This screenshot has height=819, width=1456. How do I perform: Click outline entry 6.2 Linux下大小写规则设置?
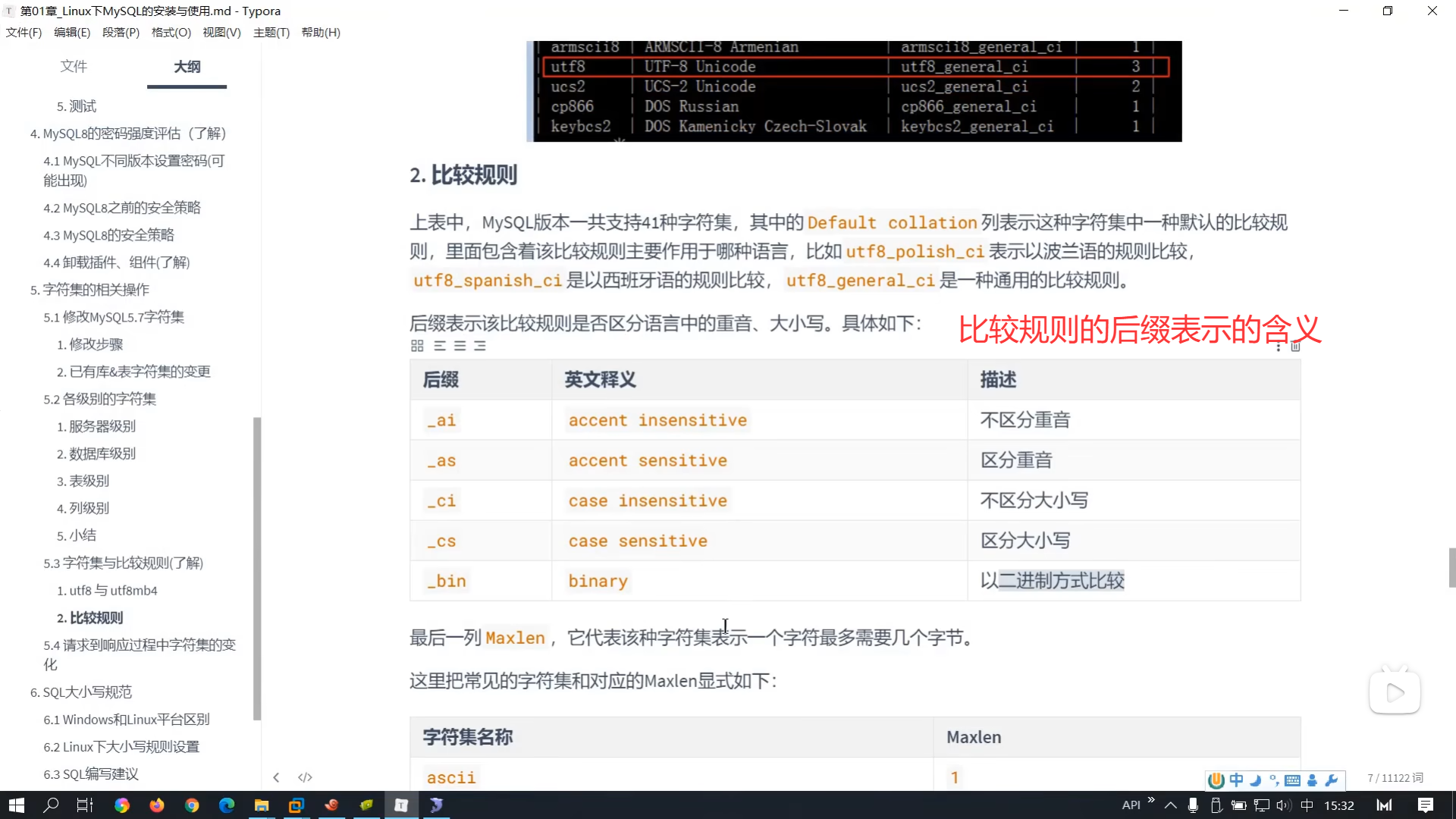(121, 747)
